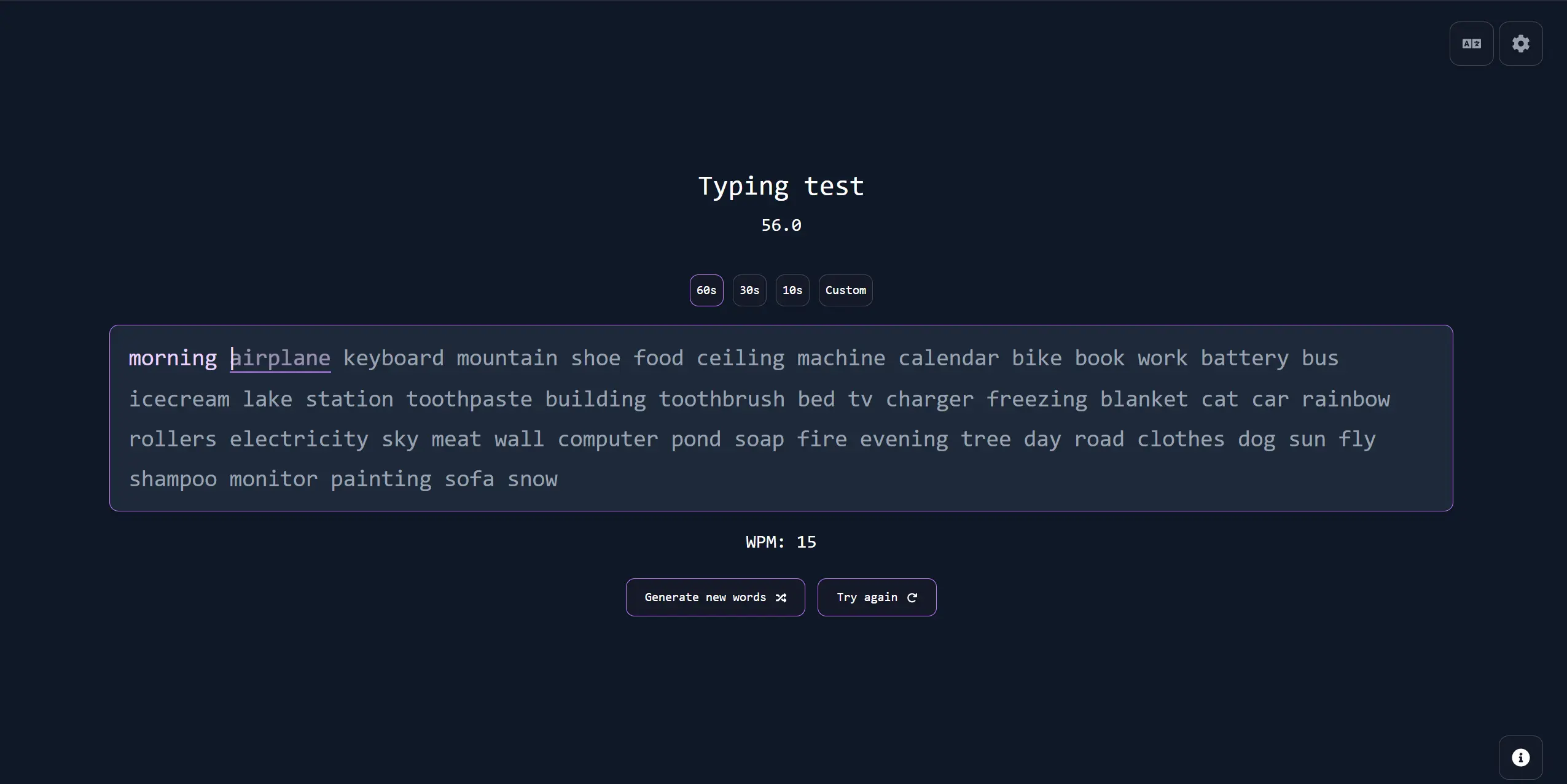Click the word electricity in the third row
This screenshot has height=784, width=1567.
(x=299, y=440)
